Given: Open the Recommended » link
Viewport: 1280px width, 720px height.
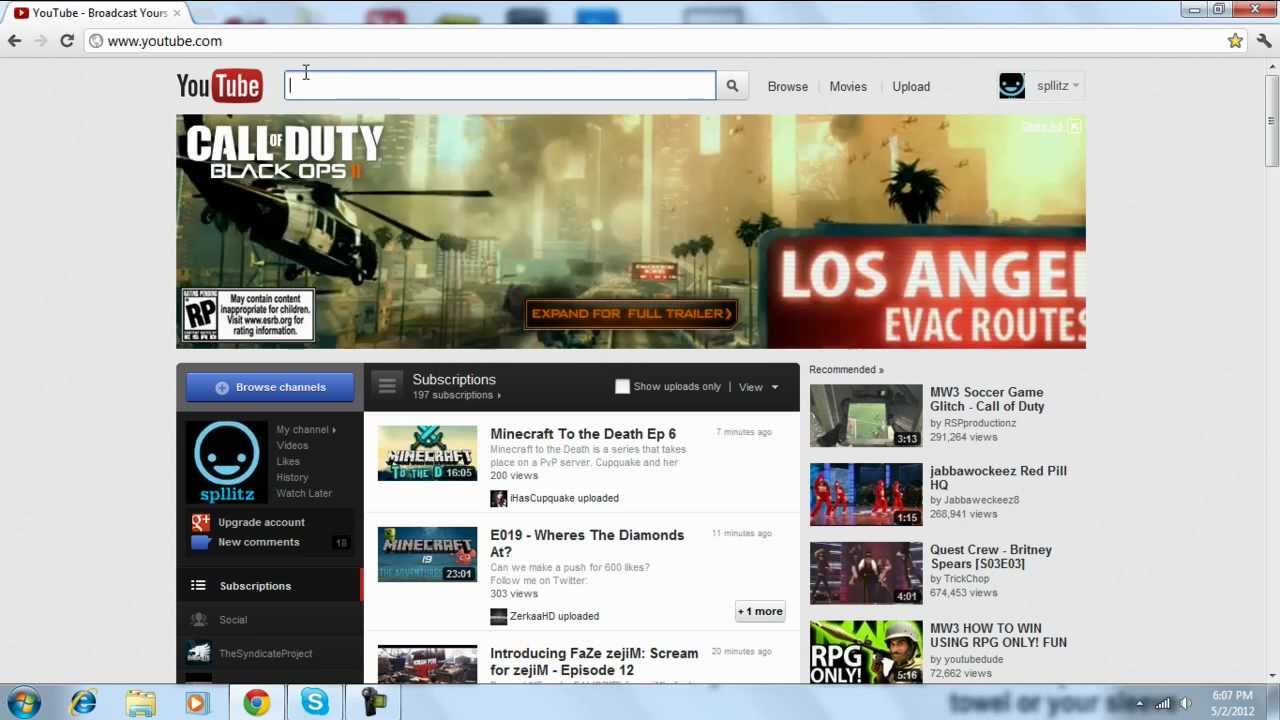Looking at the screenshot, I should click(846, 370).
